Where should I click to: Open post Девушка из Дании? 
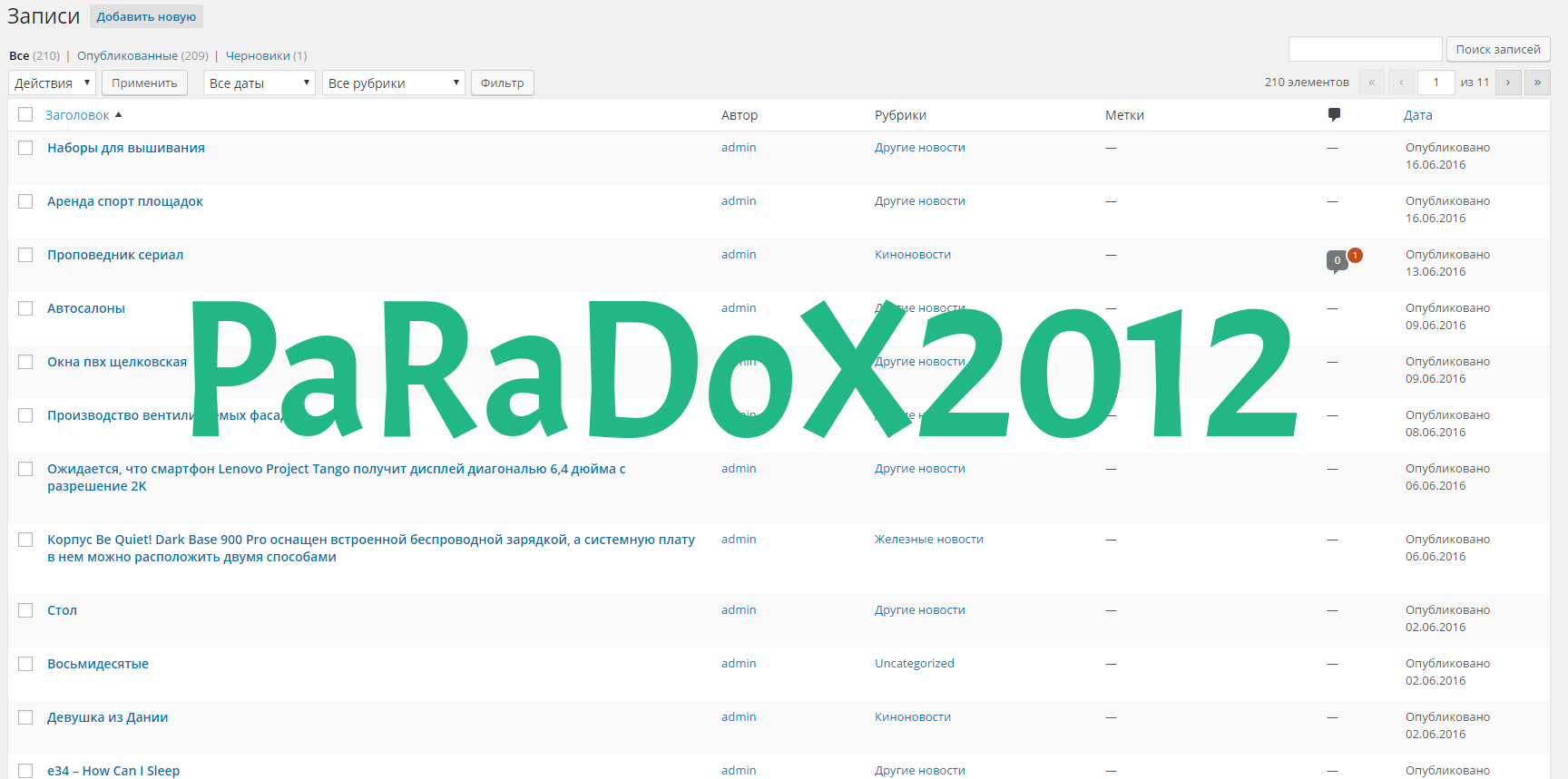click(108, 717)
